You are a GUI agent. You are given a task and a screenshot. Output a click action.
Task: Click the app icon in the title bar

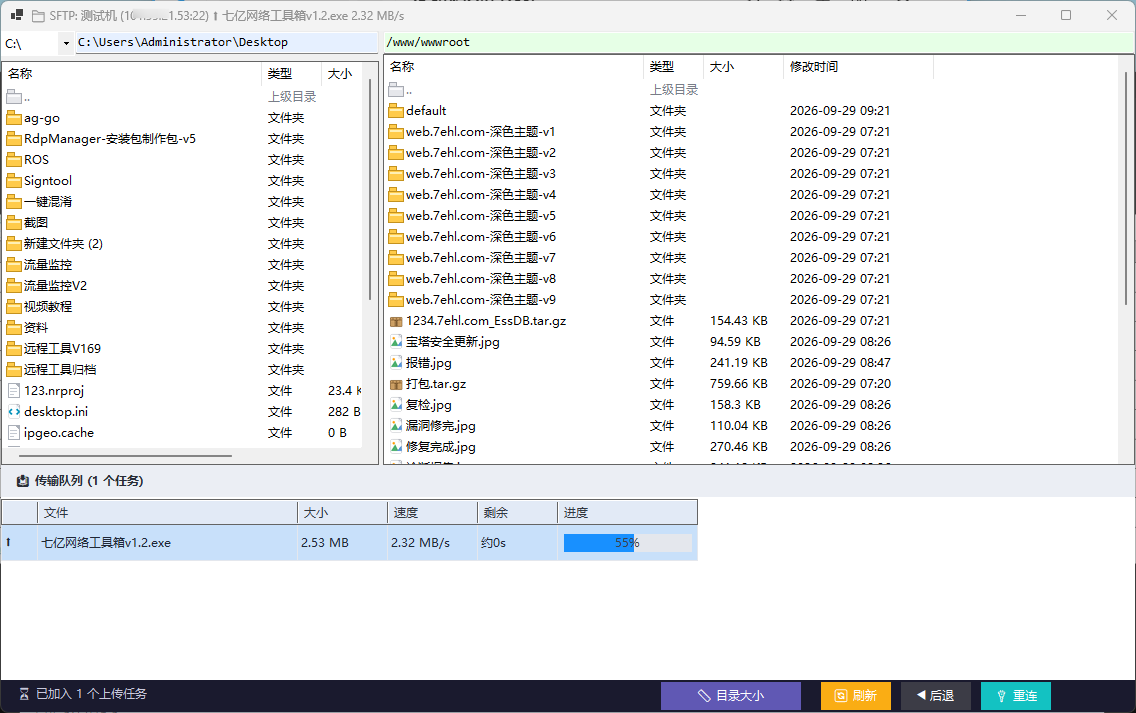[17, 15]
